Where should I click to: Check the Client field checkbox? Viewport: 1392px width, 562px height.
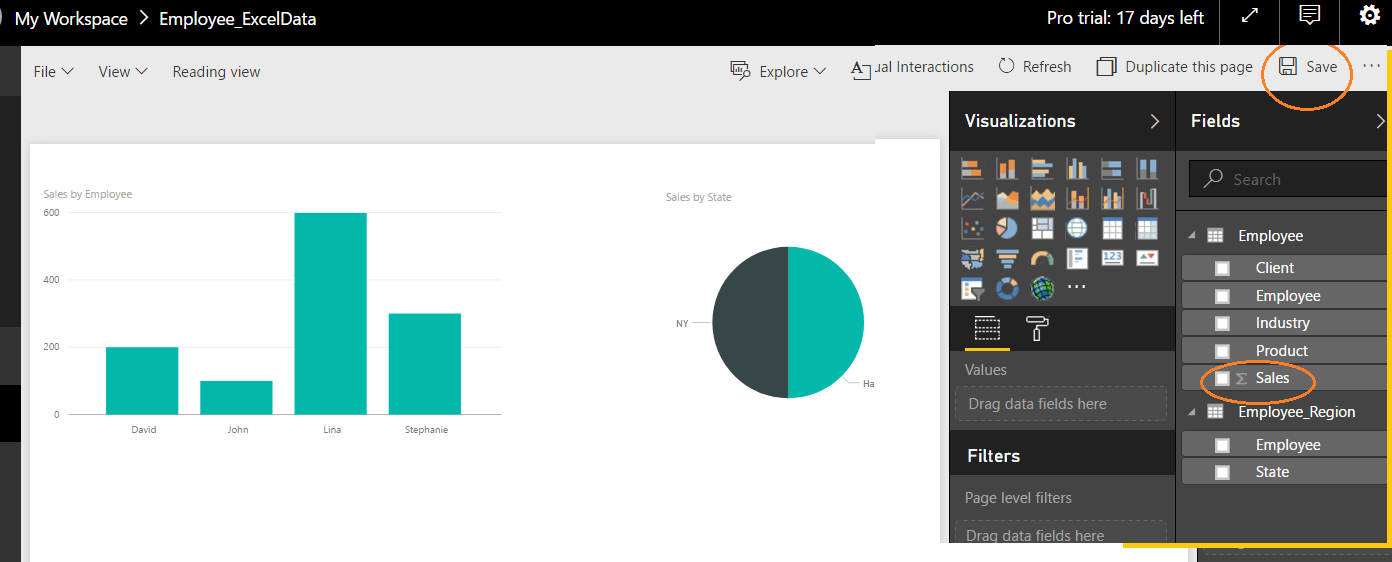[1222, 268]
